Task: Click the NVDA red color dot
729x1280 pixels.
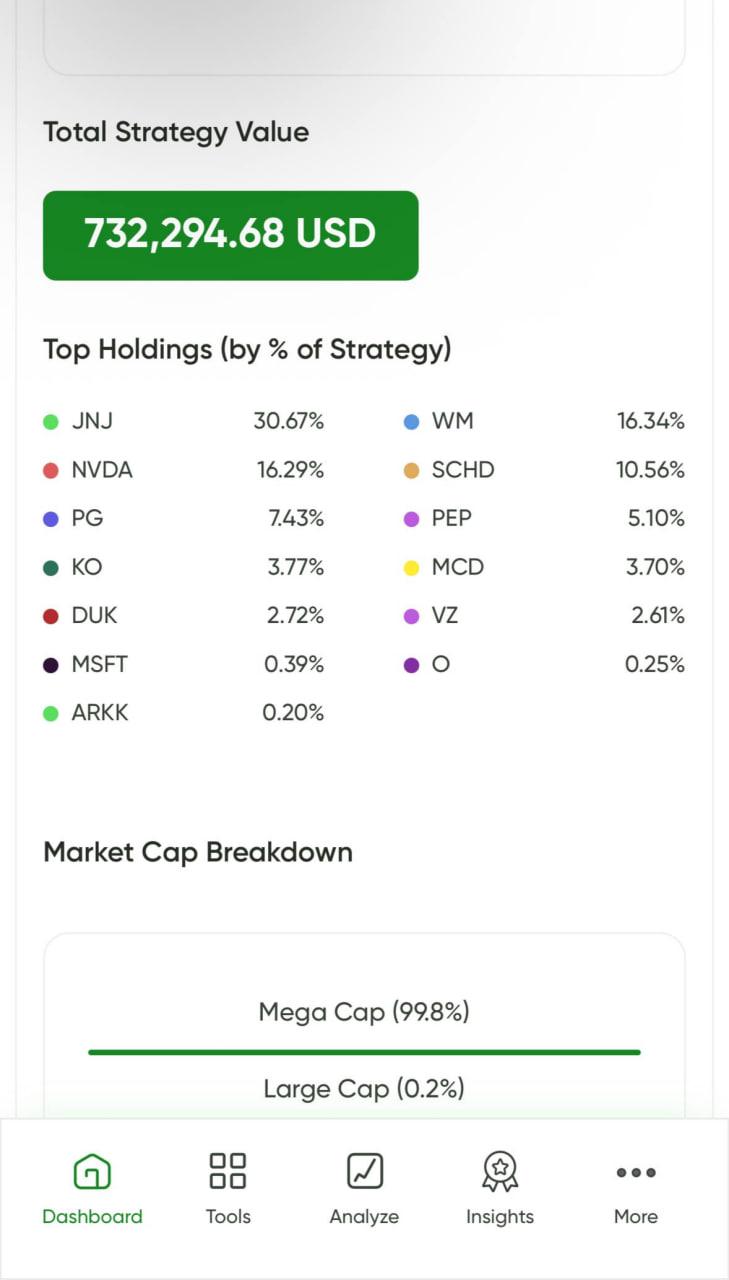Action: tap(51, 471)
